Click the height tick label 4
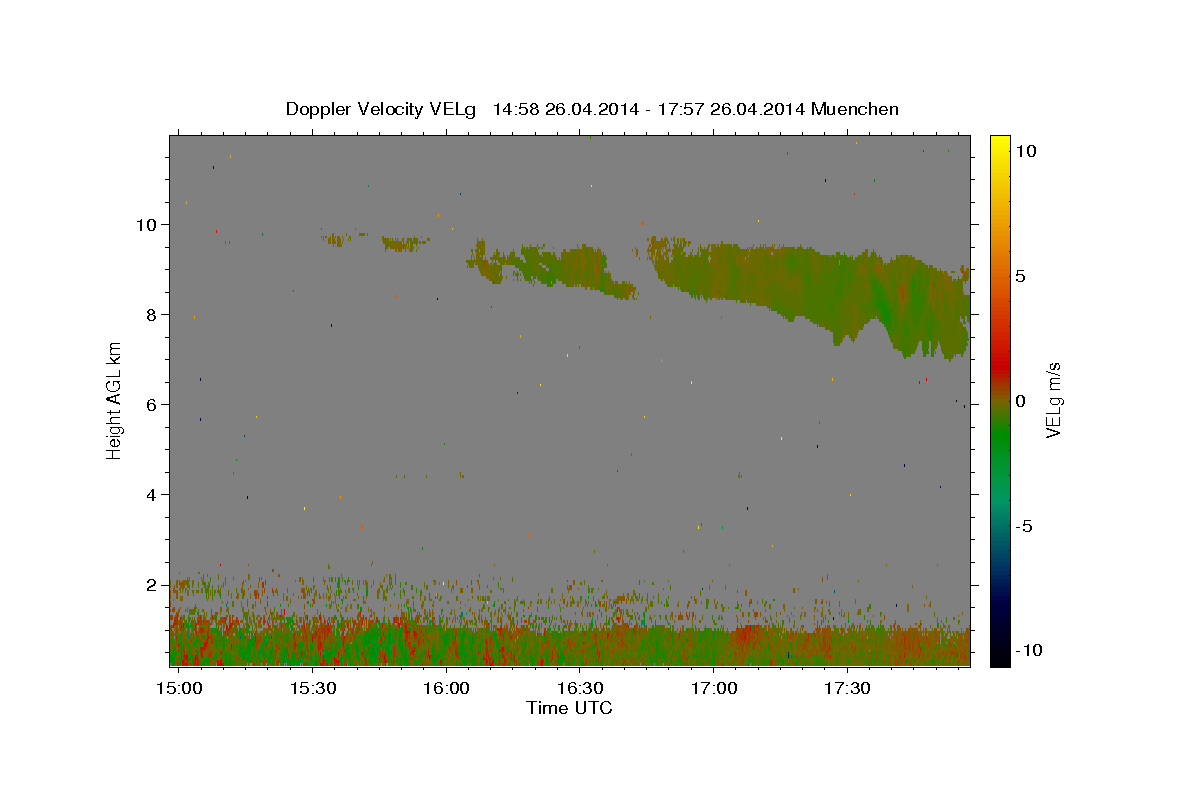This screenshot has height=800, width=1200. (x=153, y=495)
